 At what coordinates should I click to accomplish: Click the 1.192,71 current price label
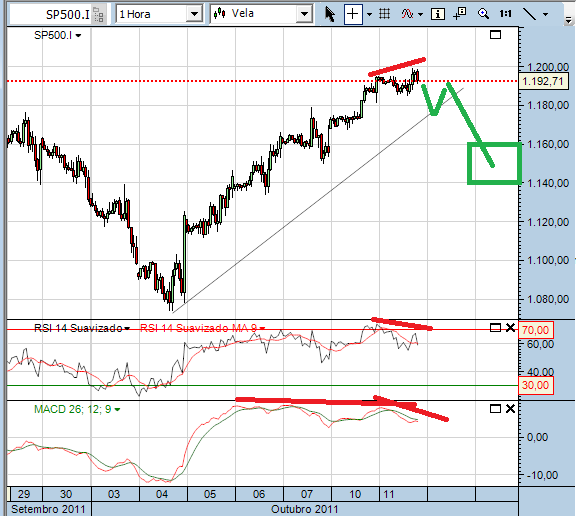pyautogui.click(x=543, y=81)
